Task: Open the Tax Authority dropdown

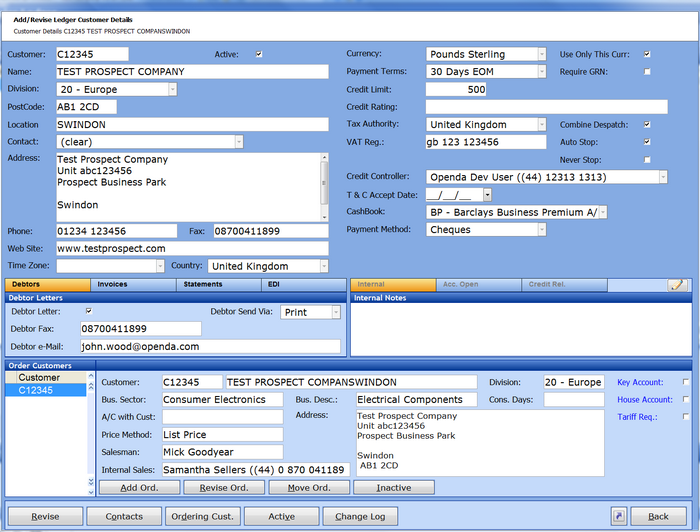Action: coord(542,125)
